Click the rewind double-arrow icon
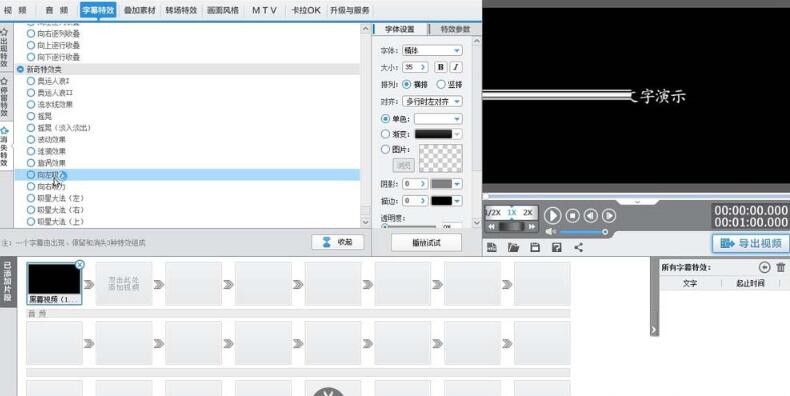Image resolution: width=790 pixels, height=396 pixels. click(492, 227)
